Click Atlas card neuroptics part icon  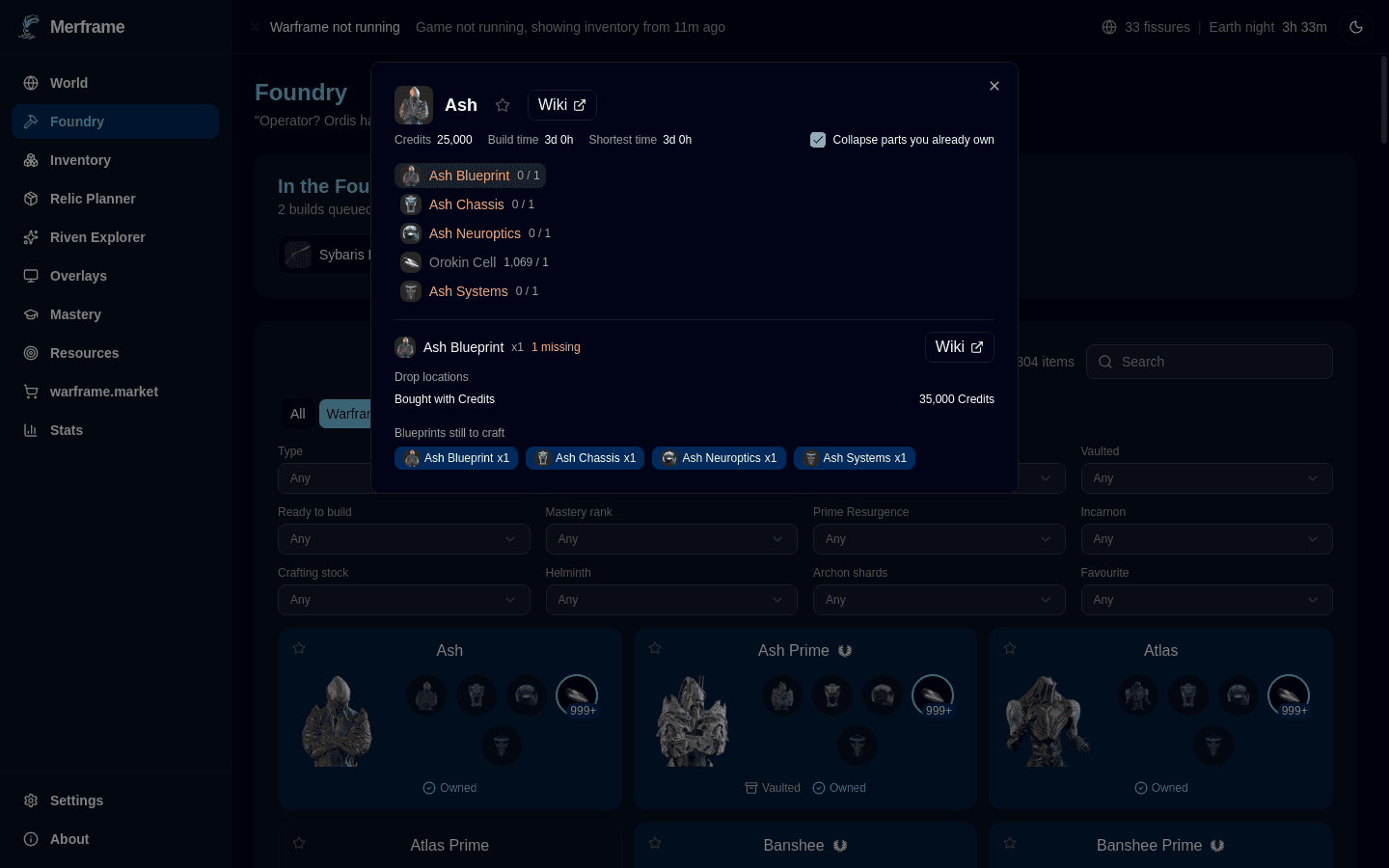pyautogui.click(x=1239, y=695)
